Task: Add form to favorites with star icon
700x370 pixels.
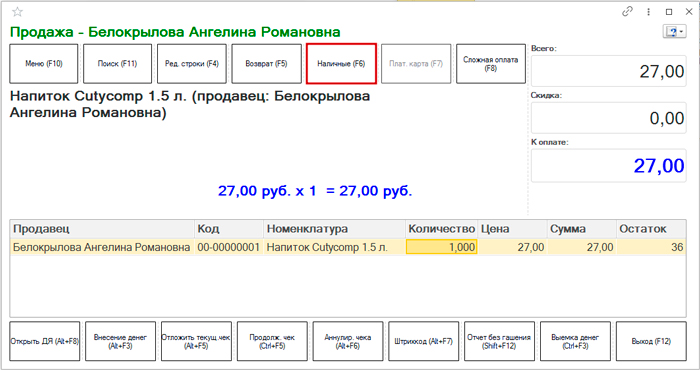Action: coord(17,12)
